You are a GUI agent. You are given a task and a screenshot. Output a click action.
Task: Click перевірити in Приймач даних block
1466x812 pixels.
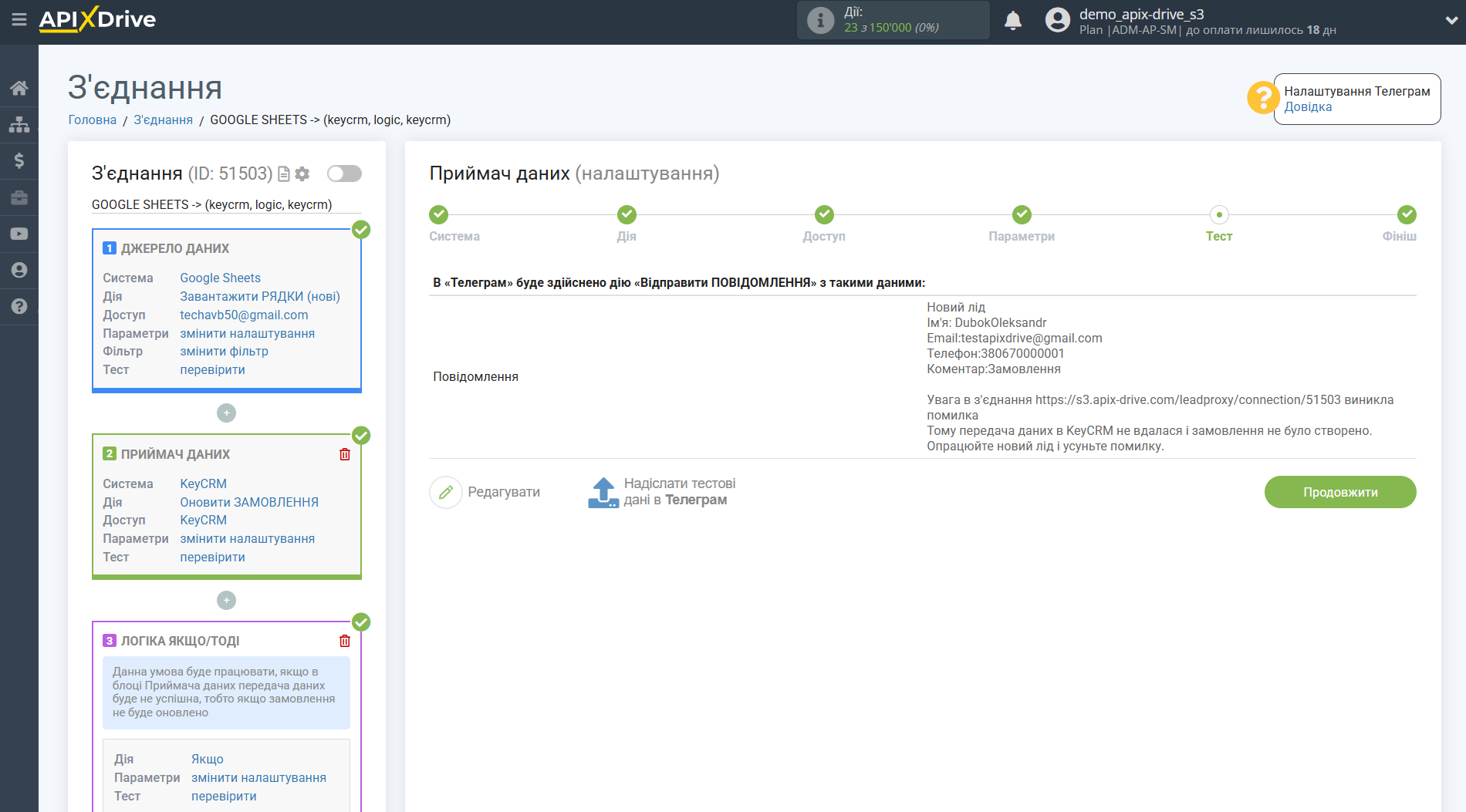213,557
